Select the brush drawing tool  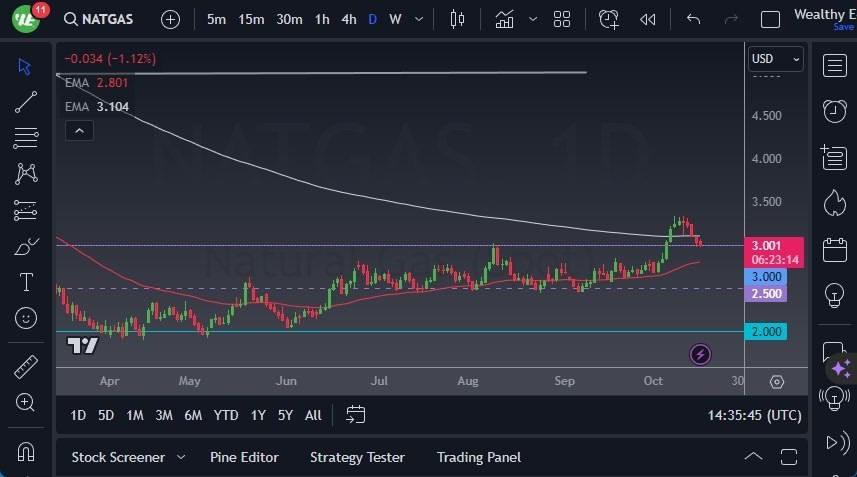(26, 247)
